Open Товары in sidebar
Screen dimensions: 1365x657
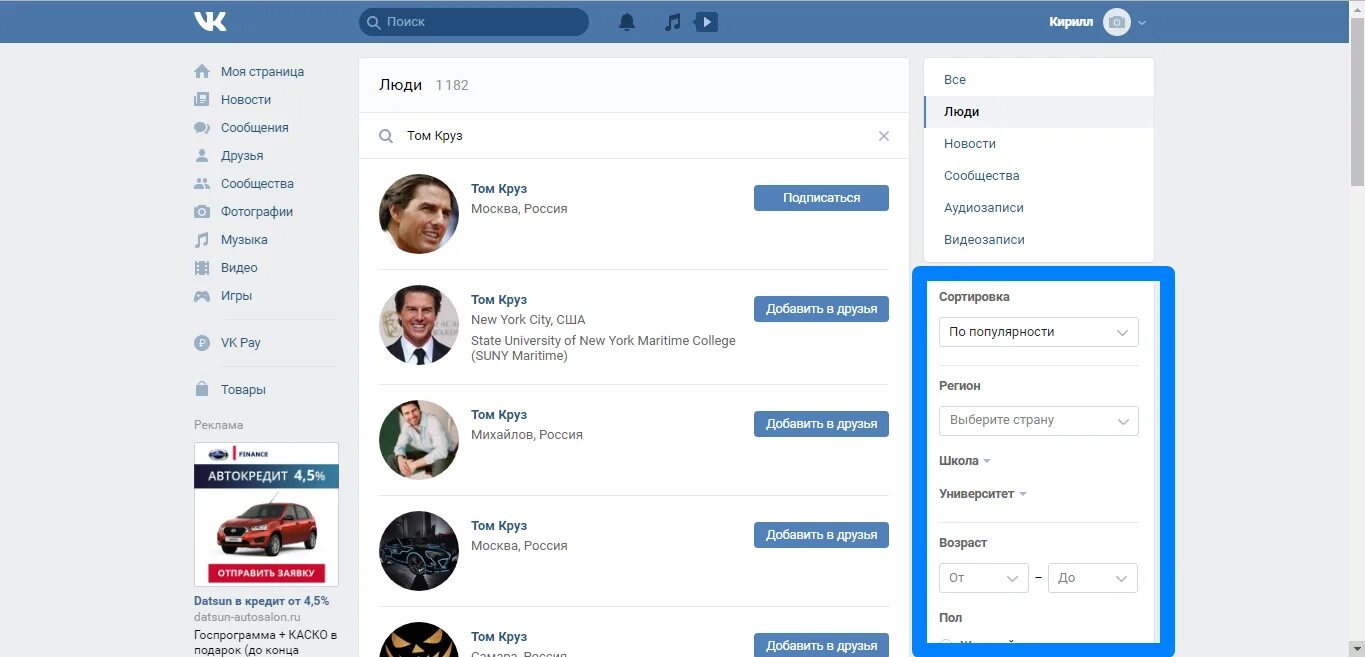(x=243, y=390)
